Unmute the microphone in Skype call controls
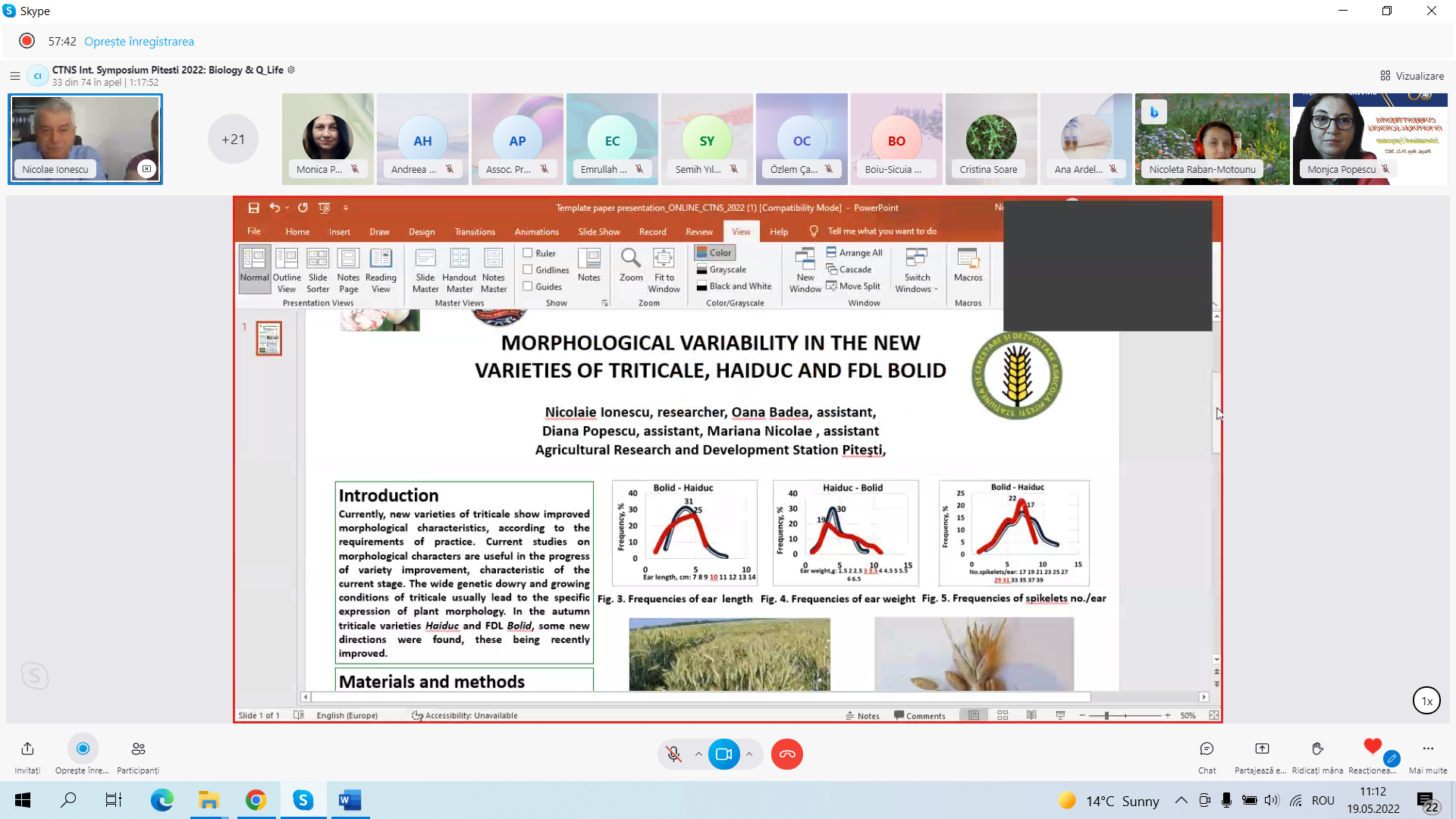Image resolution: width=1456 pixels, height=819 pixels. [673, 754]
